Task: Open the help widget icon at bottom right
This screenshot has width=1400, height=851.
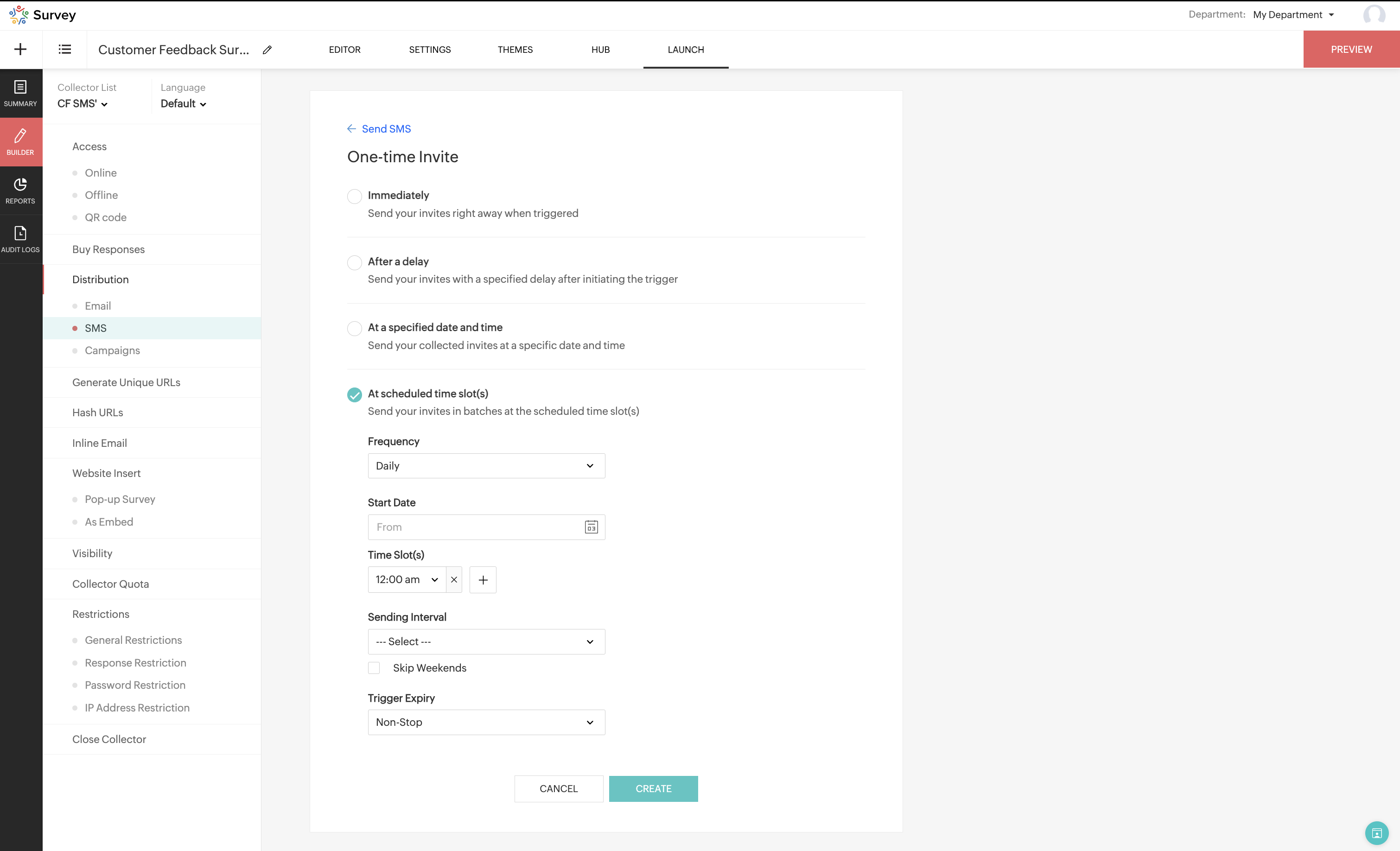Action: pos(1376,833)
